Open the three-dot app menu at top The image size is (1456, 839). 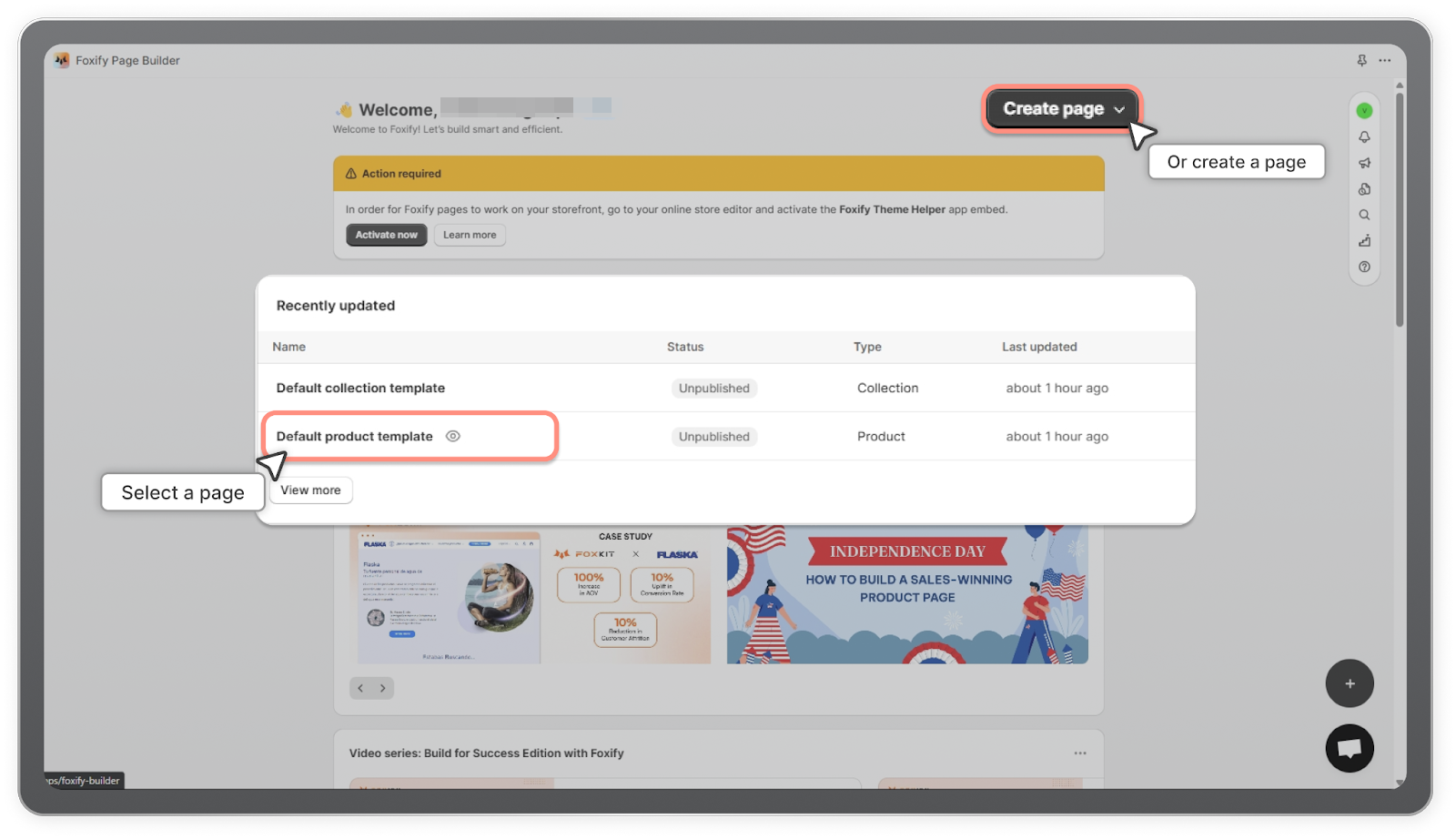pos(1384,60)
